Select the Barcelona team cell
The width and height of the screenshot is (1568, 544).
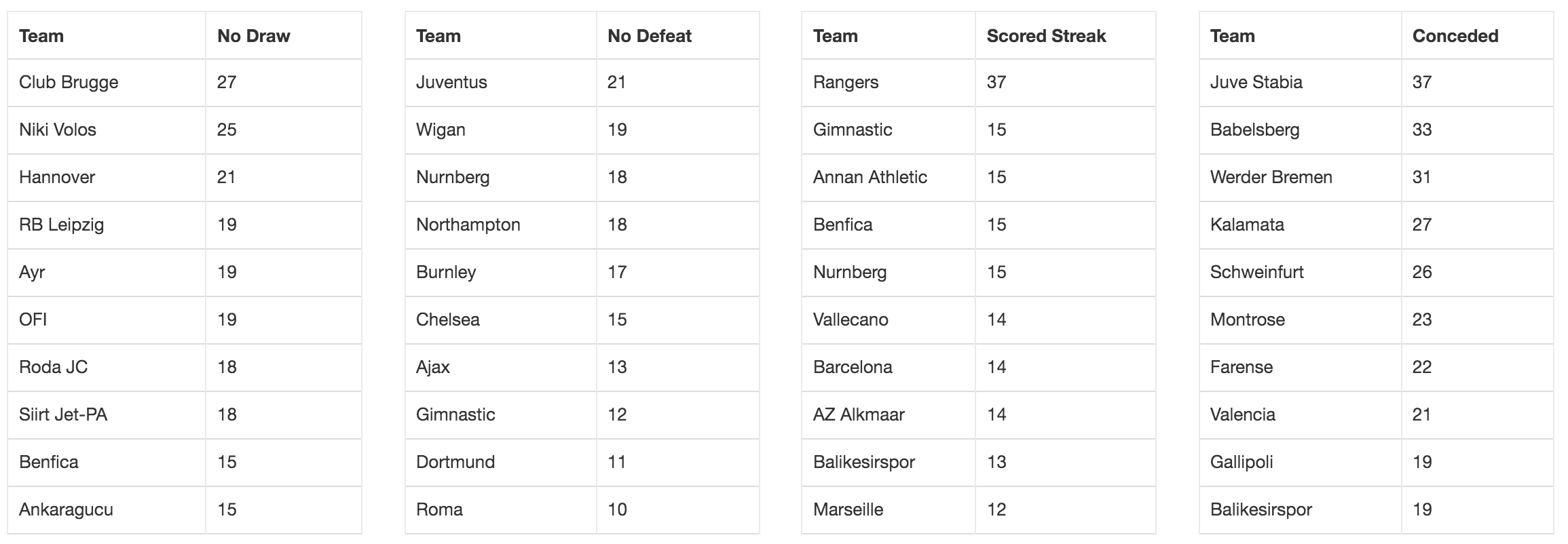point(888,368)
